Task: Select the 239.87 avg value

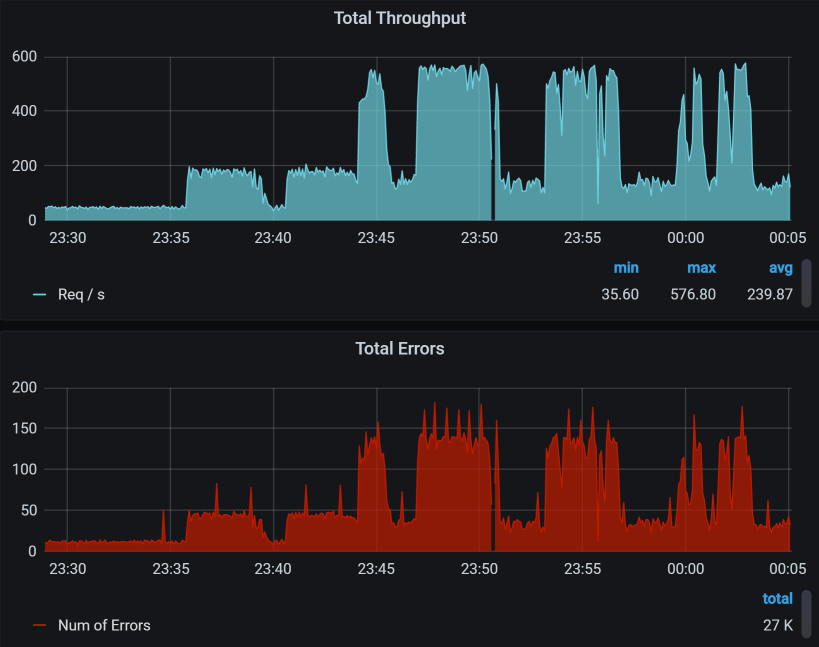Action: [x=770, y=294]
